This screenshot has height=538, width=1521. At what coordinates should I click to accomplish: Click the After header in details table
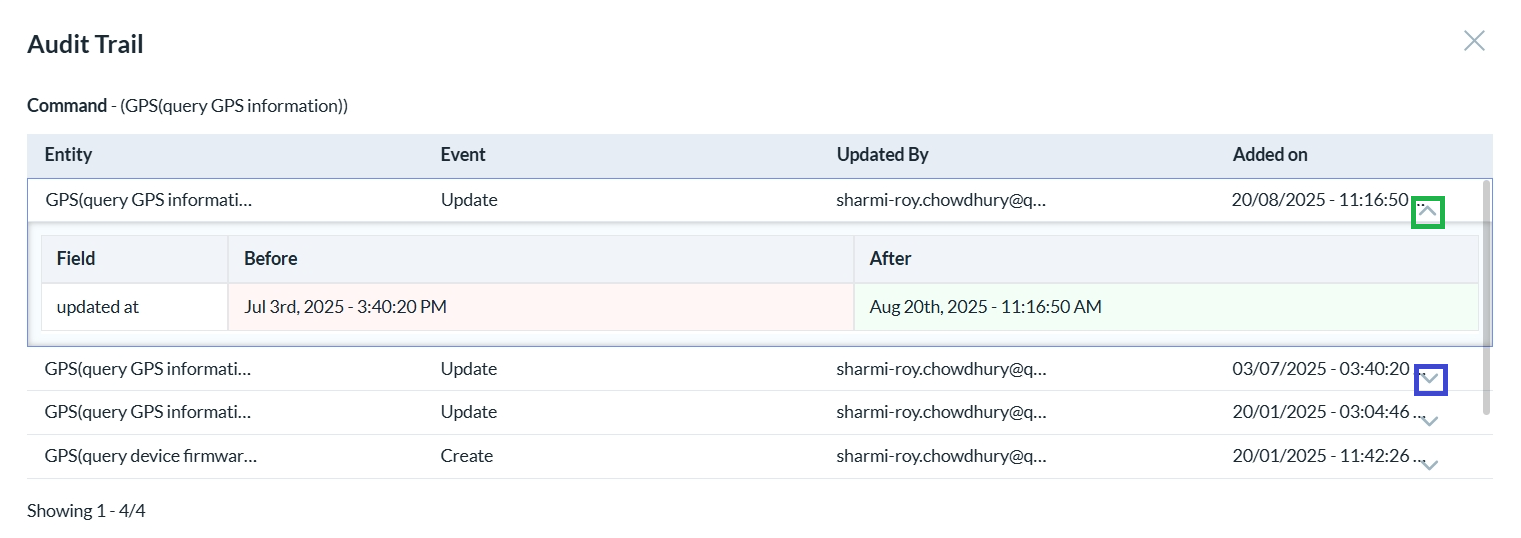point(890,259)
